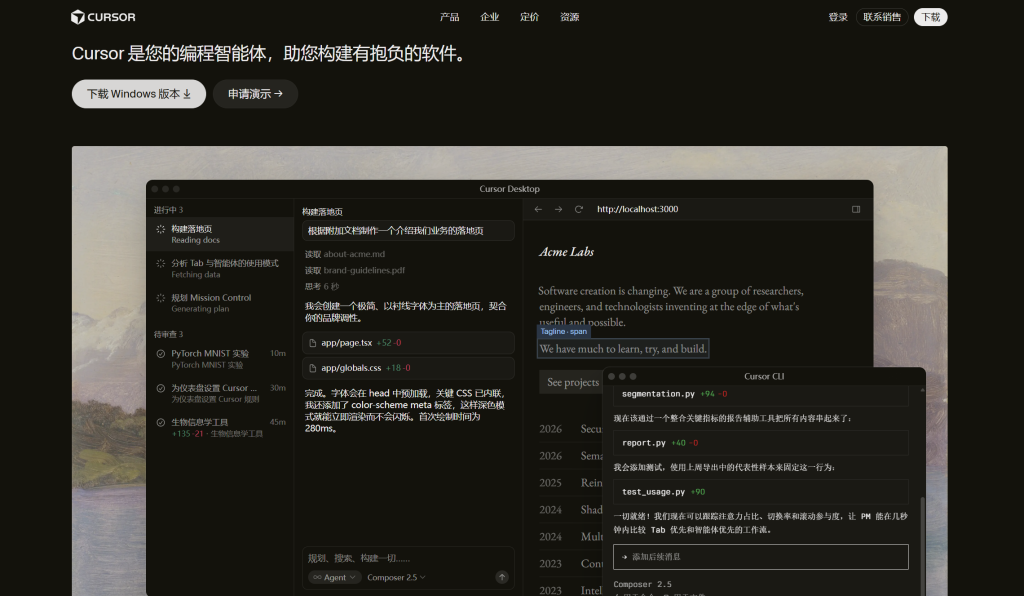Click the check icon beside 生物信息学工具
Viewport: 1024px width, 596px height.
click(x=161, y=422)
